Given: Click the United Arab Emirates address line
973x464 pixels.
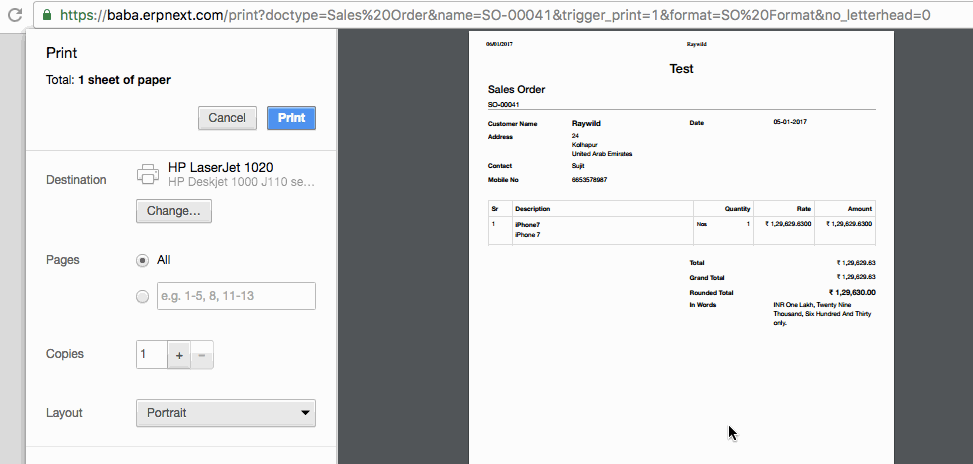Looking at the screenshot, I should click(x=602, y=154).
